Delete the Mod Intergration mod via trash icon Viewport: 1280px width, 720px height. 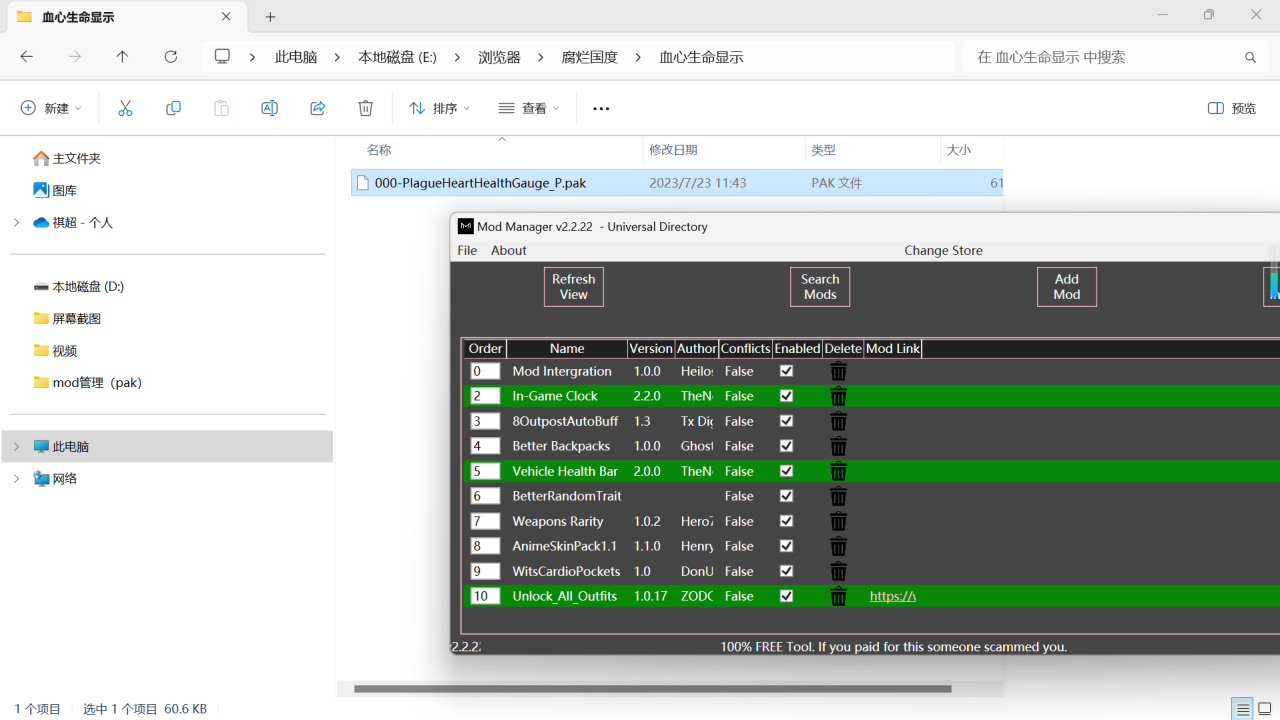839,371
